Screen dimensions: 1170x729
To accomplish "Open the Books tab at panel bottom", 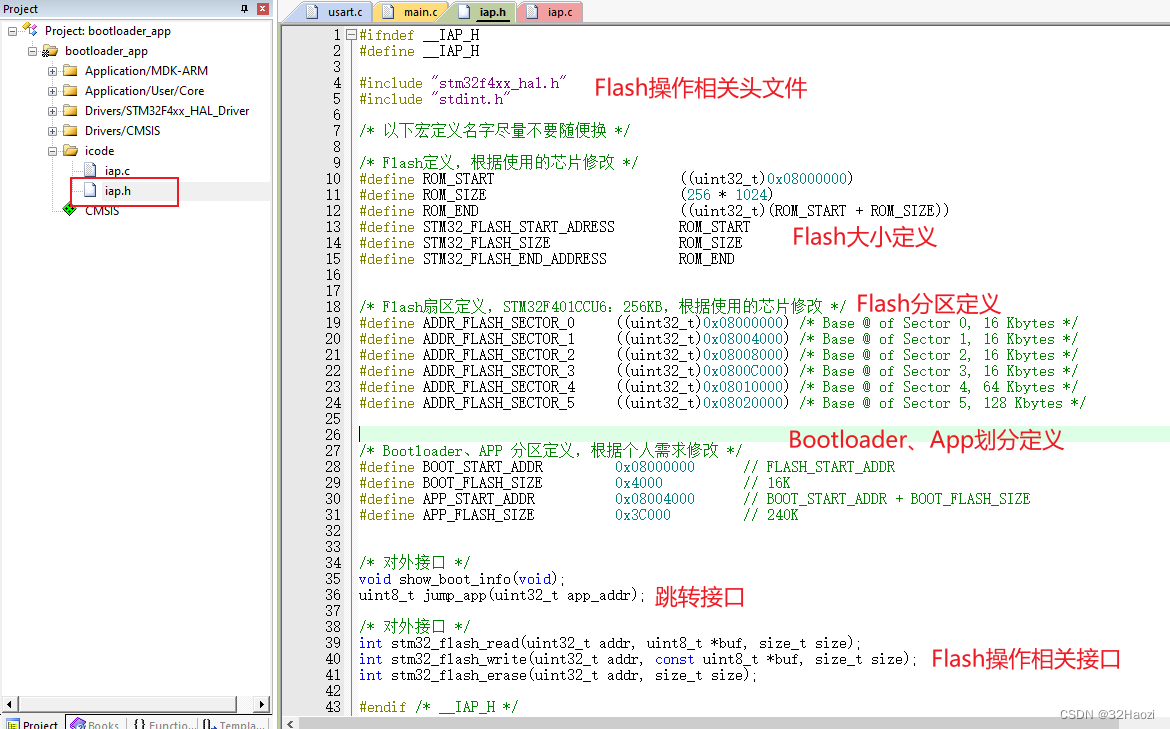I will pos(95,722).
